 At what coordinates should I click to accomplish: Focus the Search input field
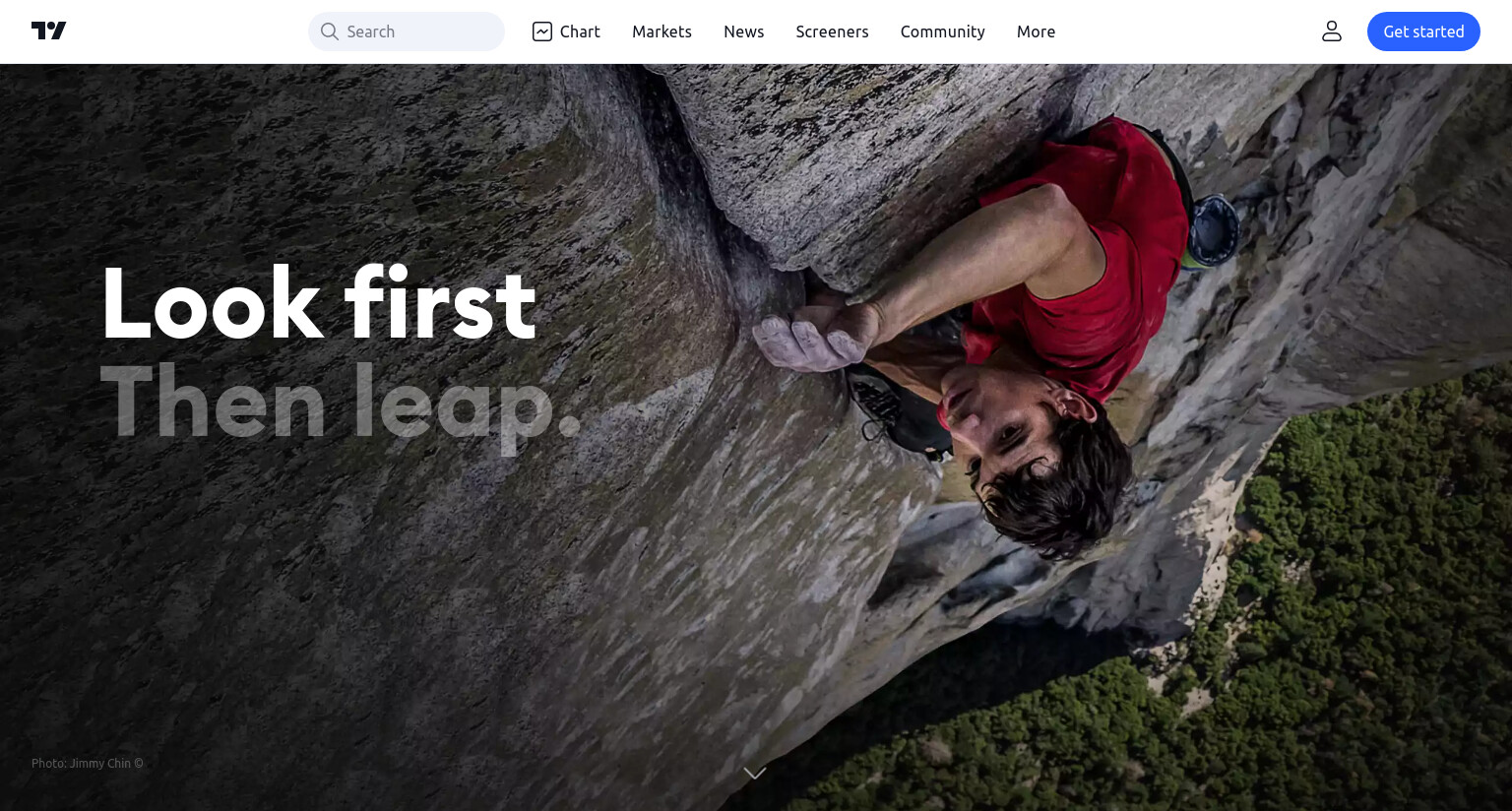pos(407,31)
